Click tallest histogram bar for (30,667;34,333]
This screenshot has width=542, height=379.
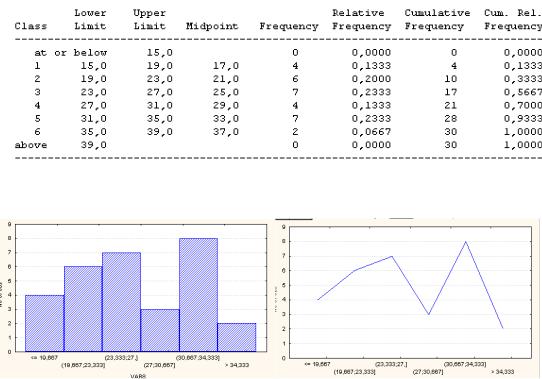[x=198, y=295]
